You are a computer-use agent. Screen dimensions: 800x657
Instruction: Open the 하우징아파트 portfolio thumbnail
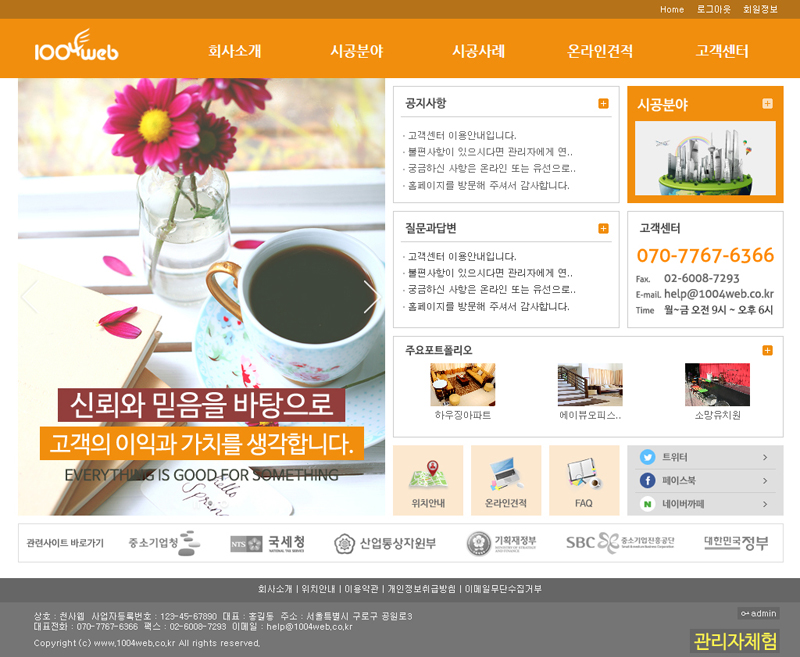[x=462, y=385]
